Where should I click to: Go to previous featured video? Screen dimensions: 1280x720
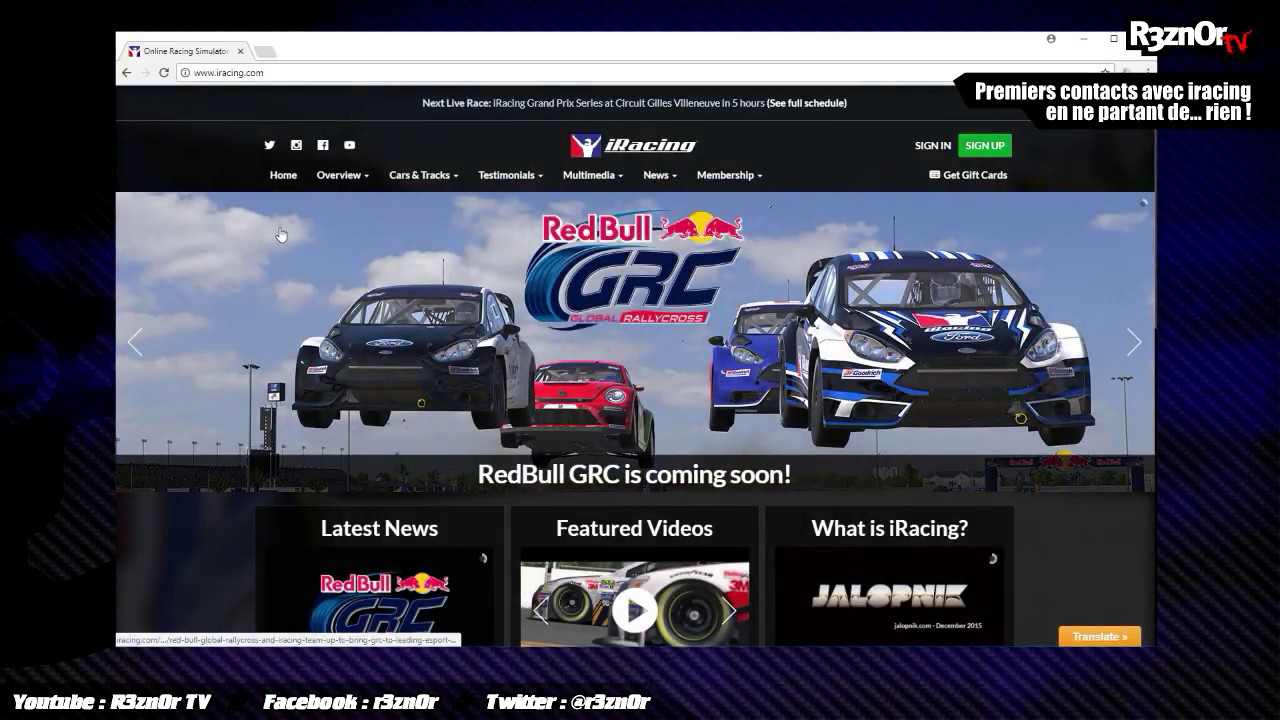coord(540,610)
